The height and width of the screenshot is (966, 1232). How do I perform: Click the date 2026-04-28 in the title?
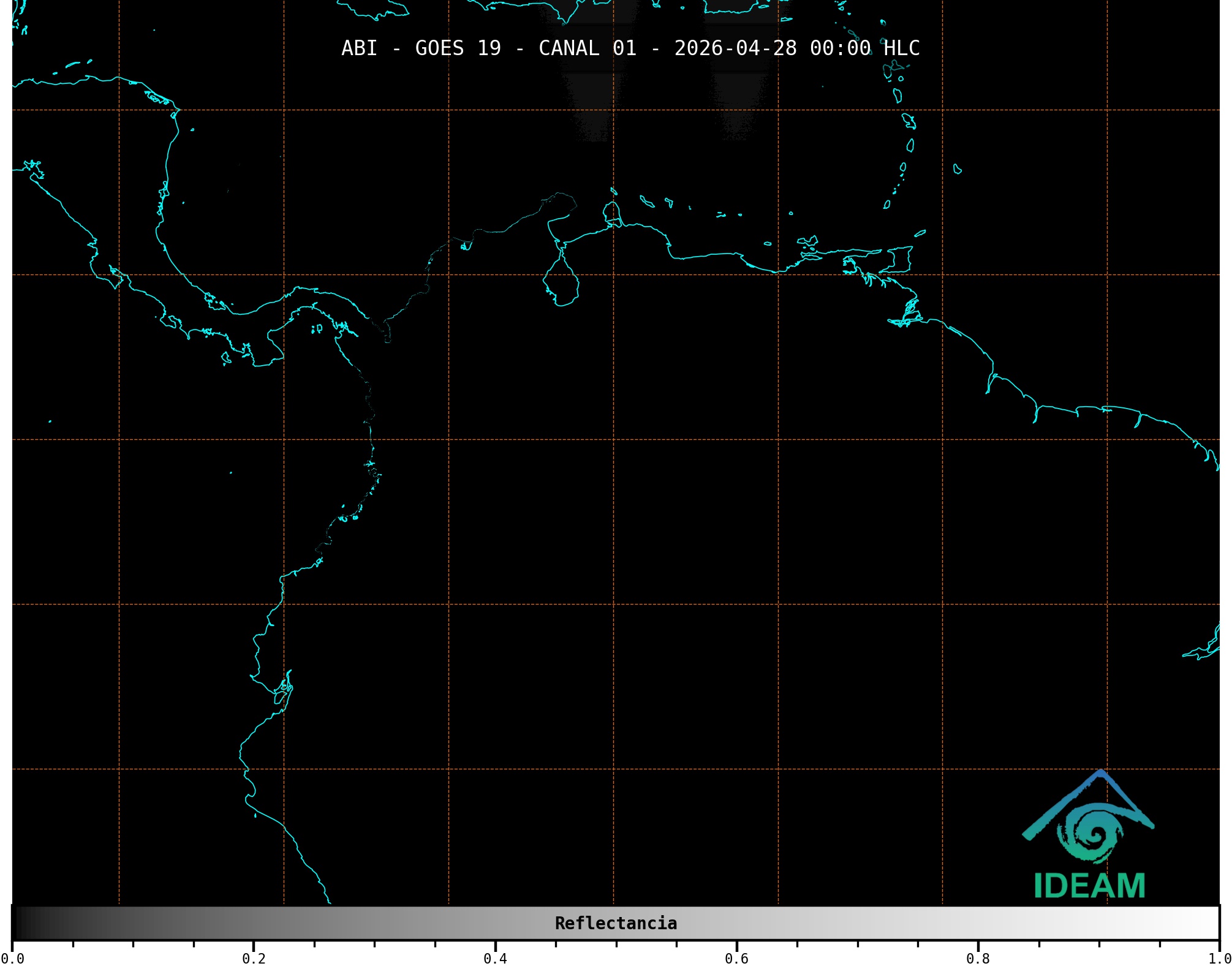click(735, 48)
